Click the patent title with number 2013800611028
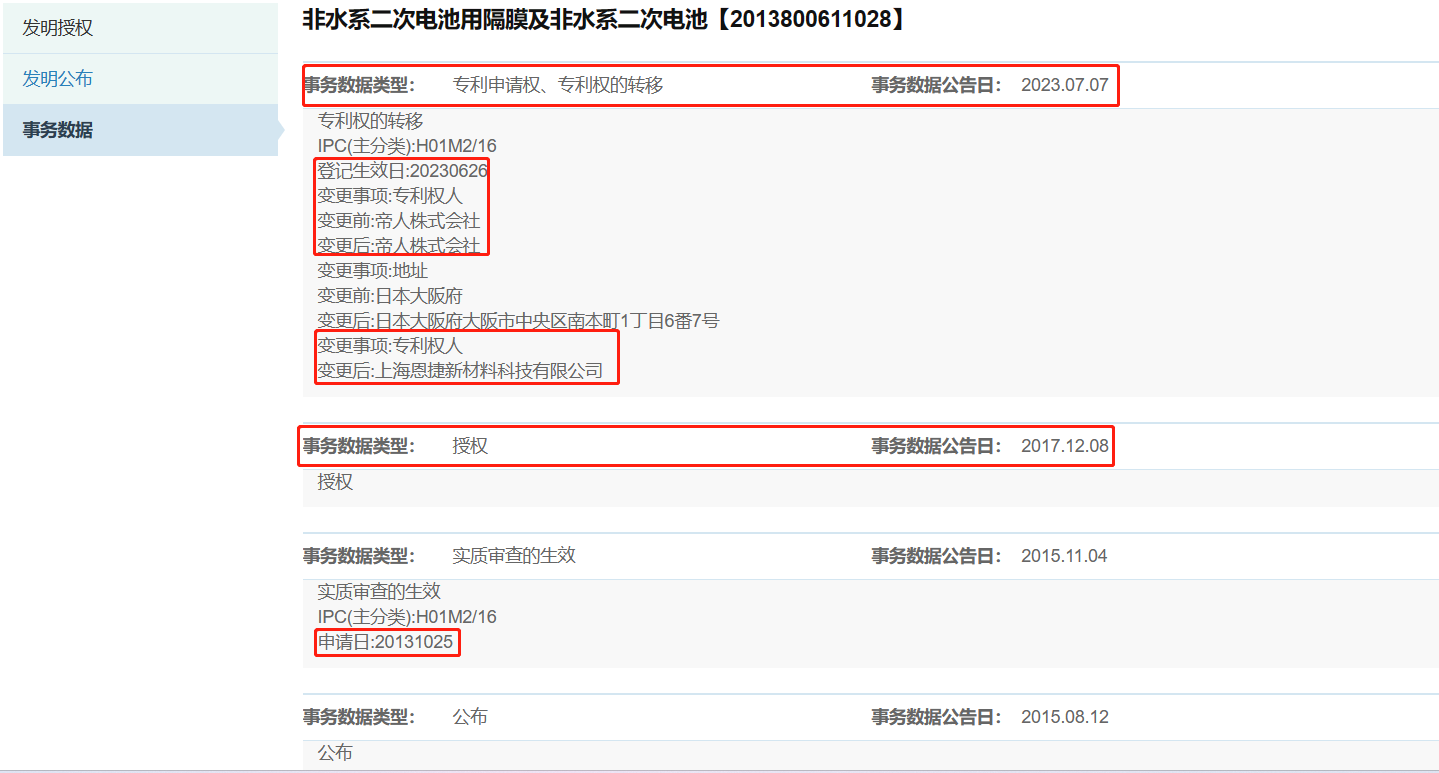Viewport: 1439px width, 773px height. 604,19
